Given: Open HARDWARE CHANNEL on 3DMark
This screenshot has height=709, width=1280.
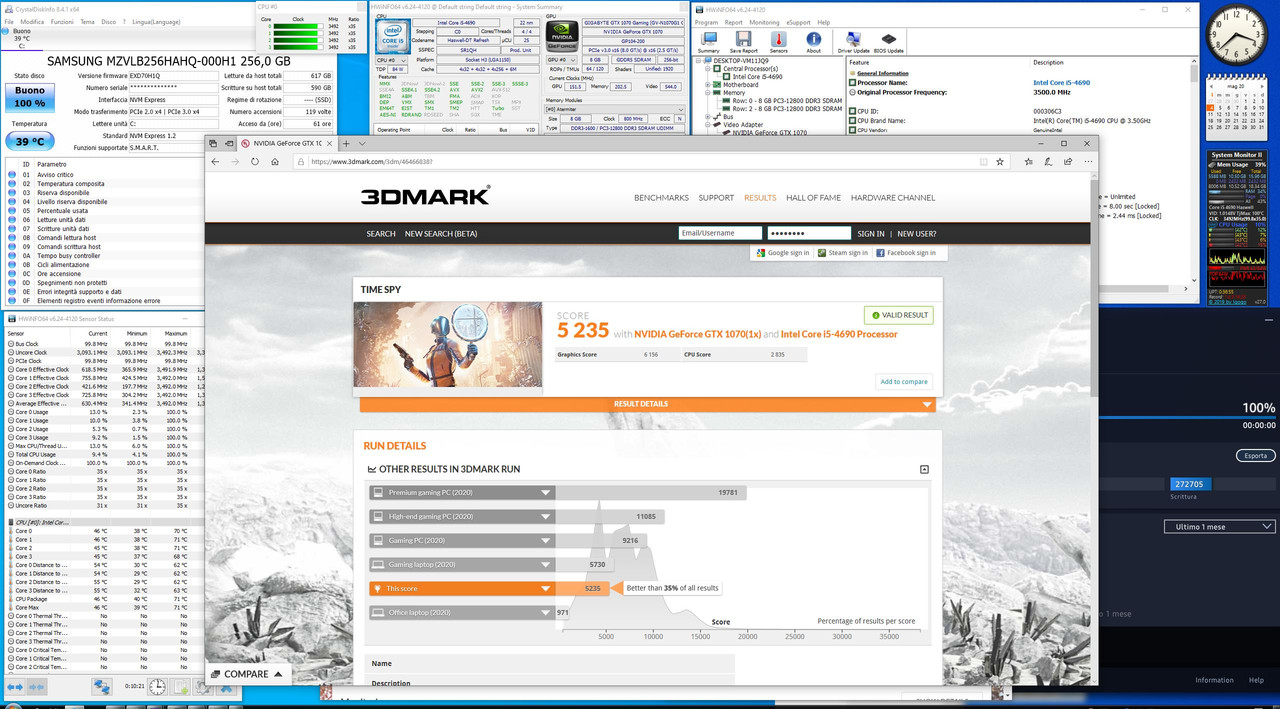Looking at the screenshot, I should 893,198.
